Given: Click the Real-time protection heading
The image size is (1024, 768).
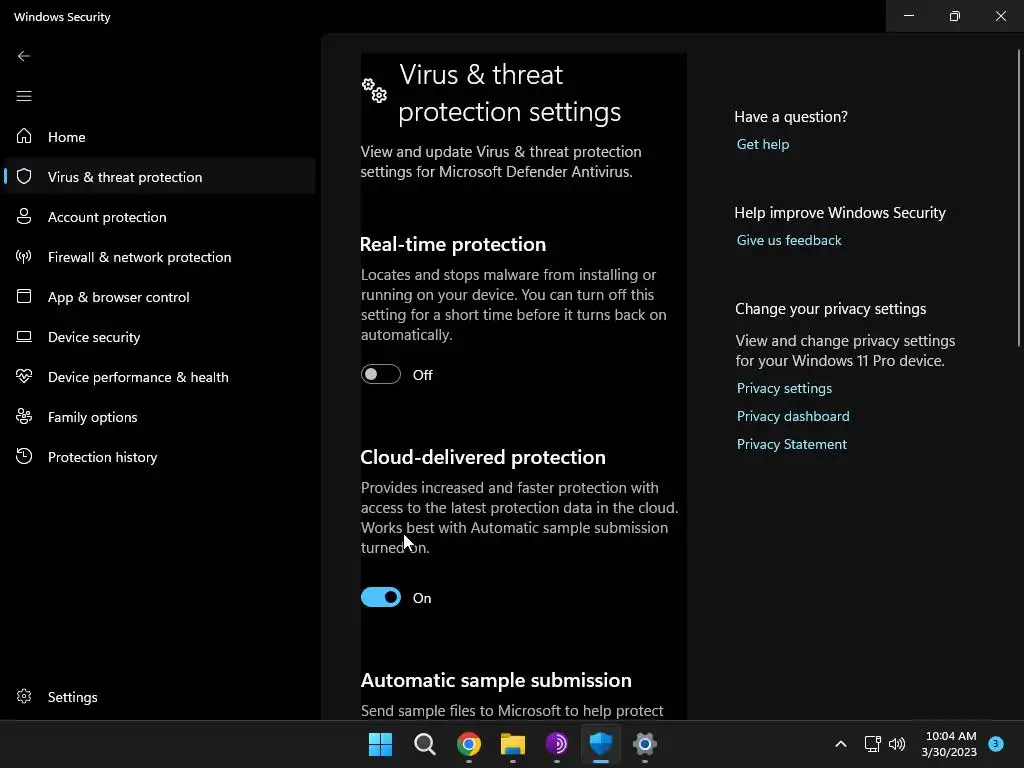Looking at the screenshot, I should (453, 244).
